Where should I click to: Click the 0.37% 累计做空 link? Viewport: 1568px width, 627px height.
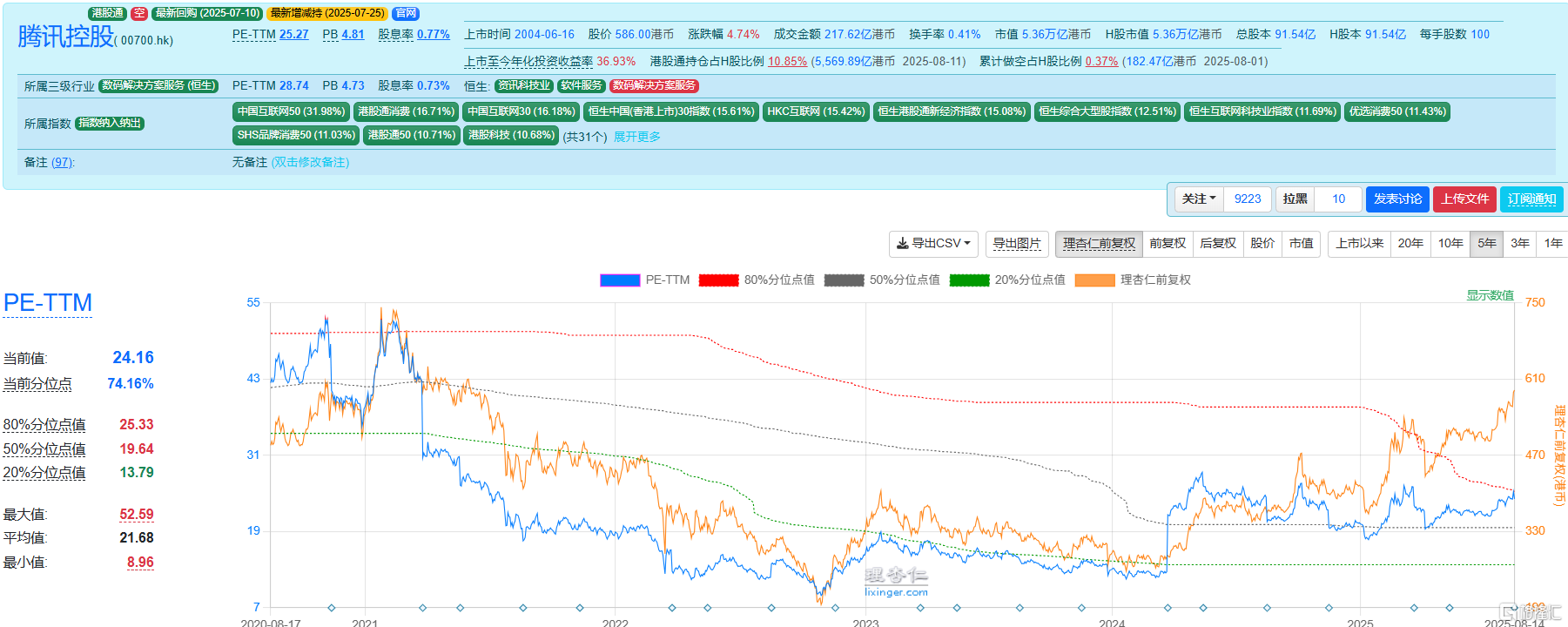point(1101,62)
